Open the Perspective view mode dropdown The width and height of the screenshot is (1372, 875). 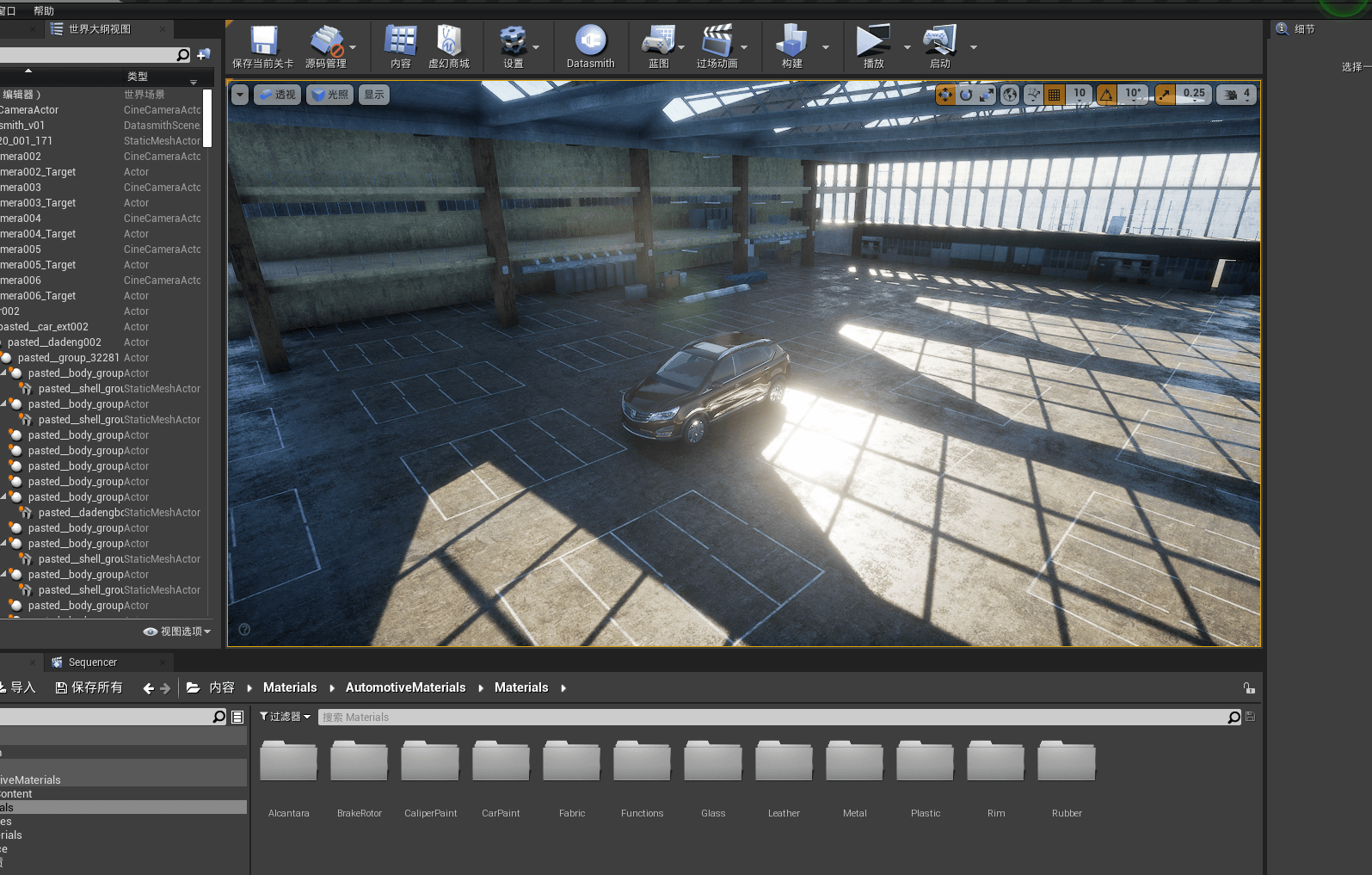click(277, 95)
